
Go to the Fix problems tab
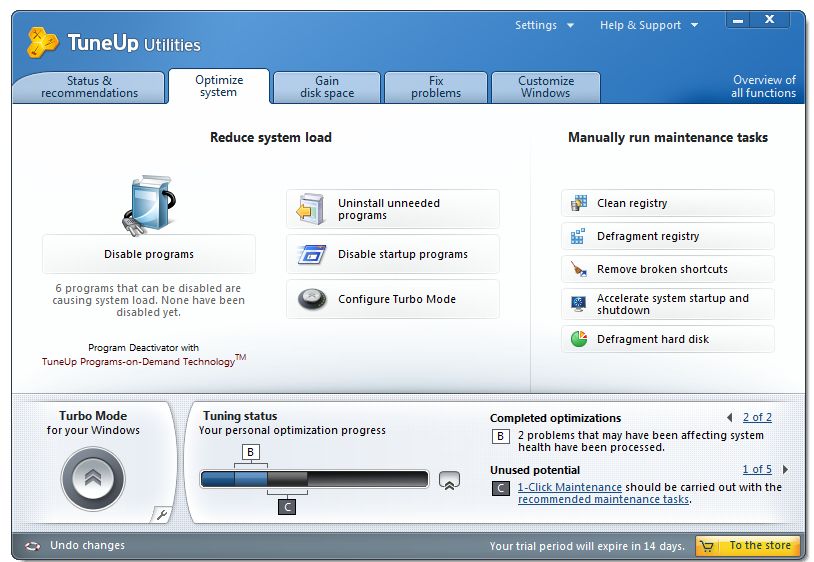click(x=436, y=87)
